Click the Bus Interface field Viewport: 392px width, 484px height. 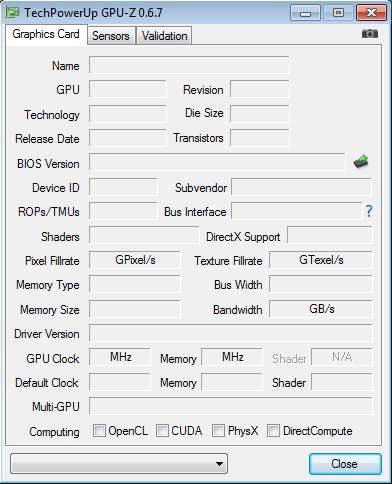pos(296,211)
